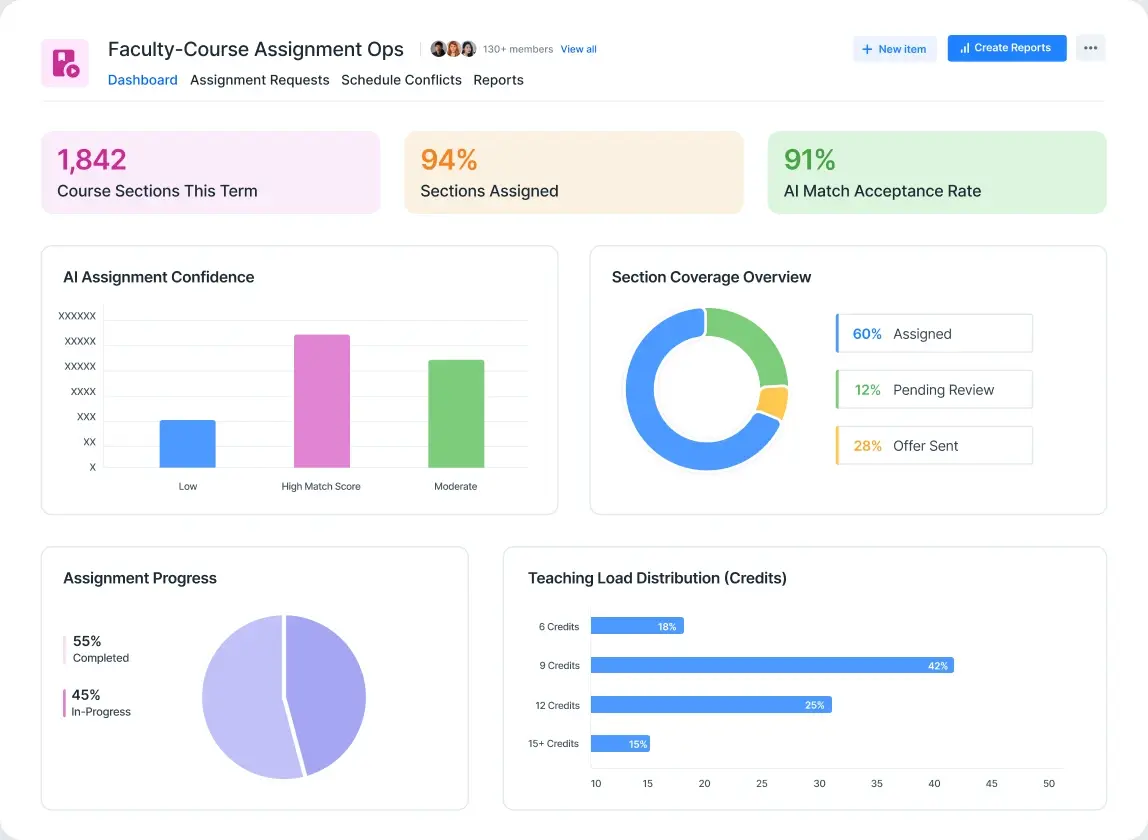Click the member avatars group
Screen dimensions: 1148x840
coord(453,49)
